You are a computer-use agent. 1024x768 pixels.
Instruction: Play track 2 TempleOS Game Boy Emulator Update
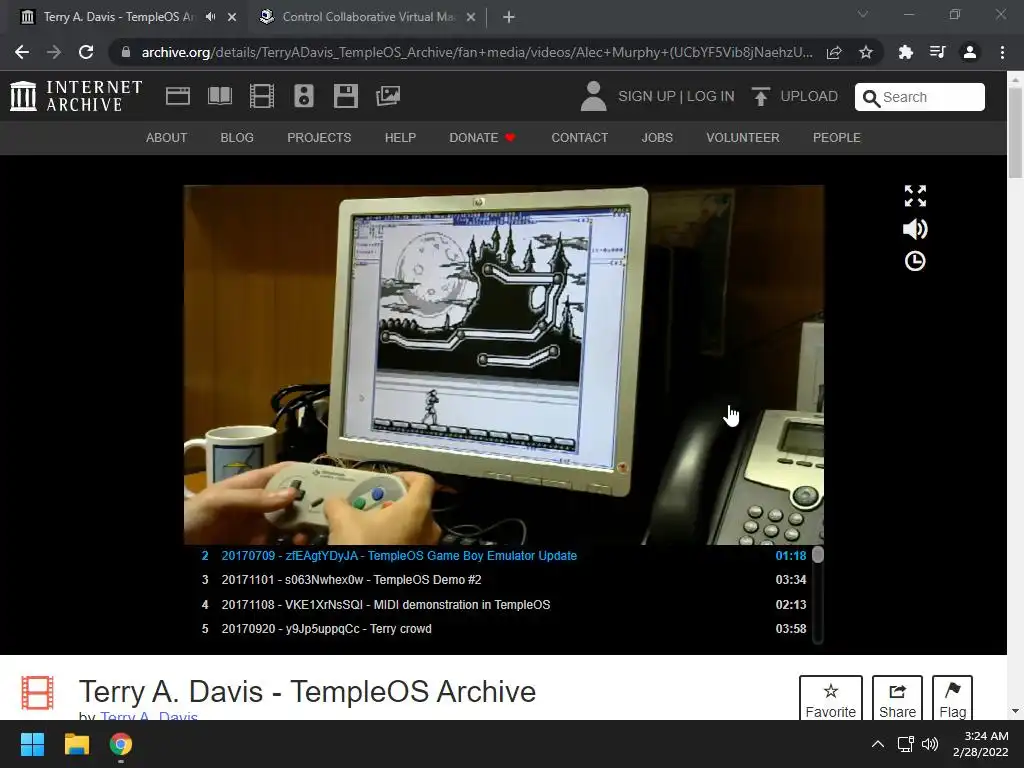pyautogui.click(x=504, y=556)
